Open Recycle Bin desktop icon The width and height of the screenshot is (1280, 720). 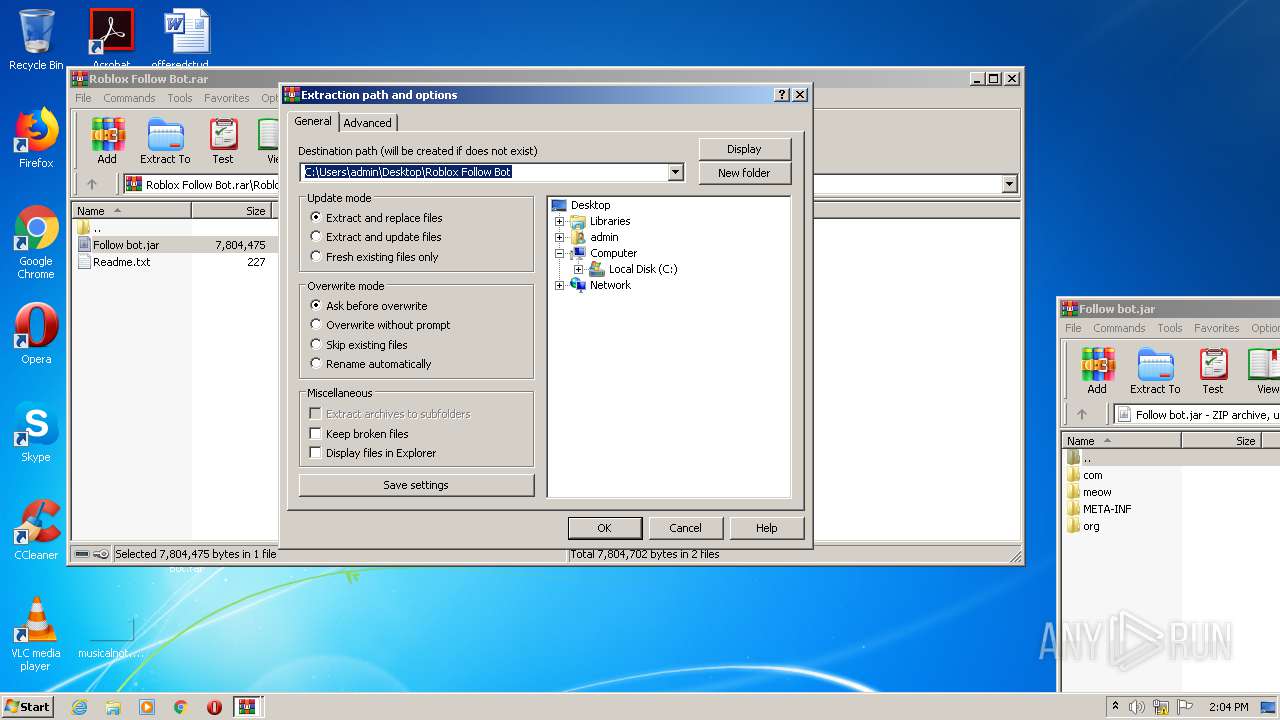pyautogui.click(x=36, y=40)
